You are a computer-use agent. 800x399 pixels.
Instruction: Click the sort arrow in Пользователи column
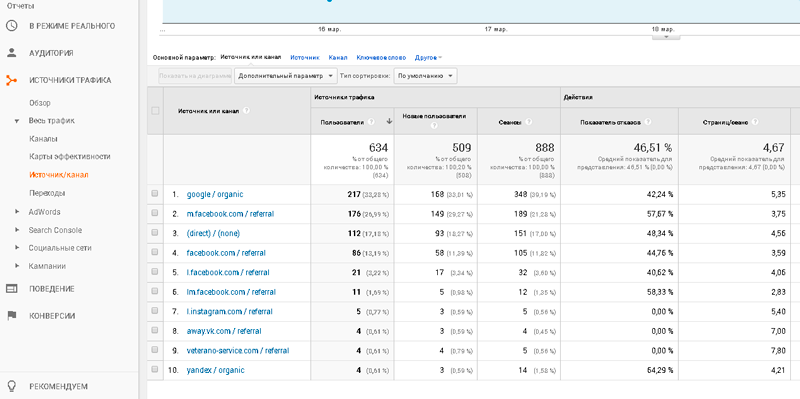(x=389, y=121)
